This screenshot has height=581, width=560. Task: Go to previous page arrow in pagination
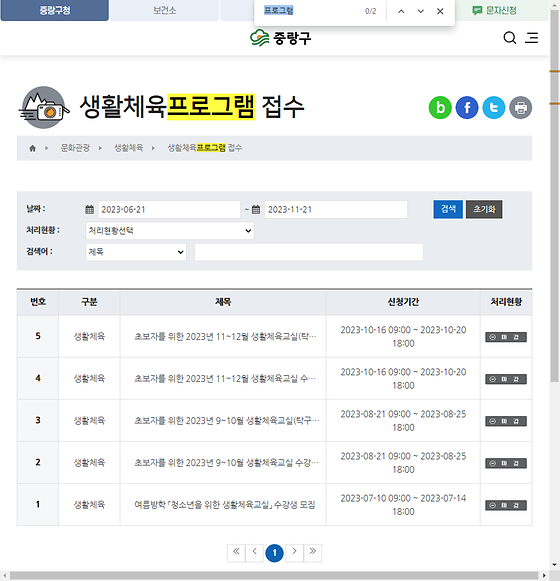(255, 553)
